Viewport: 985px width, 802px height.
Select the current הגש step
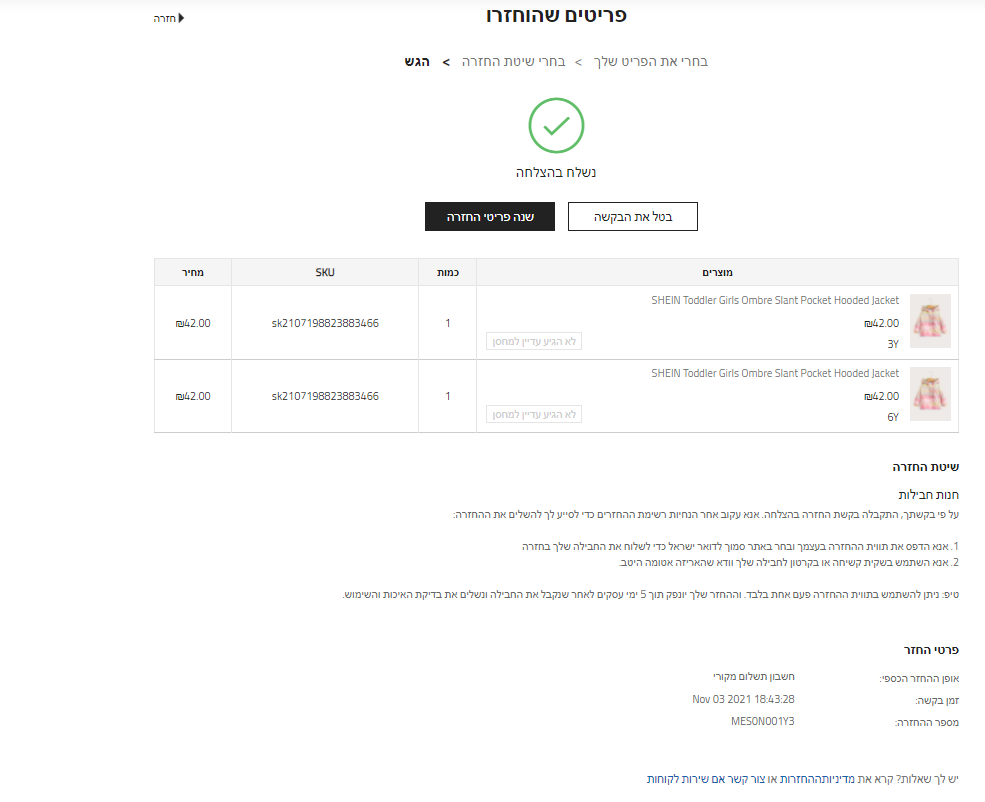(x=417, y=62)
